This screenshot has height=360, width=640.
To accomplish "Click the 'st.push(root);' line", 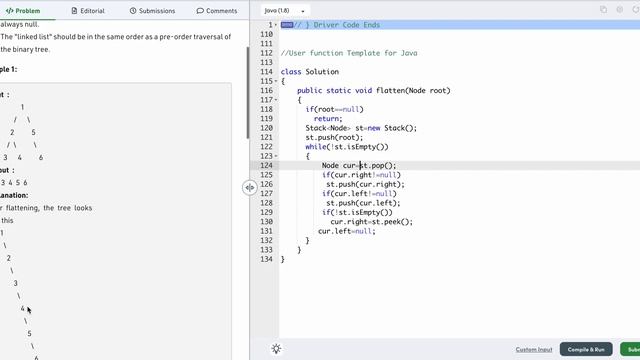I will [334, 138].
